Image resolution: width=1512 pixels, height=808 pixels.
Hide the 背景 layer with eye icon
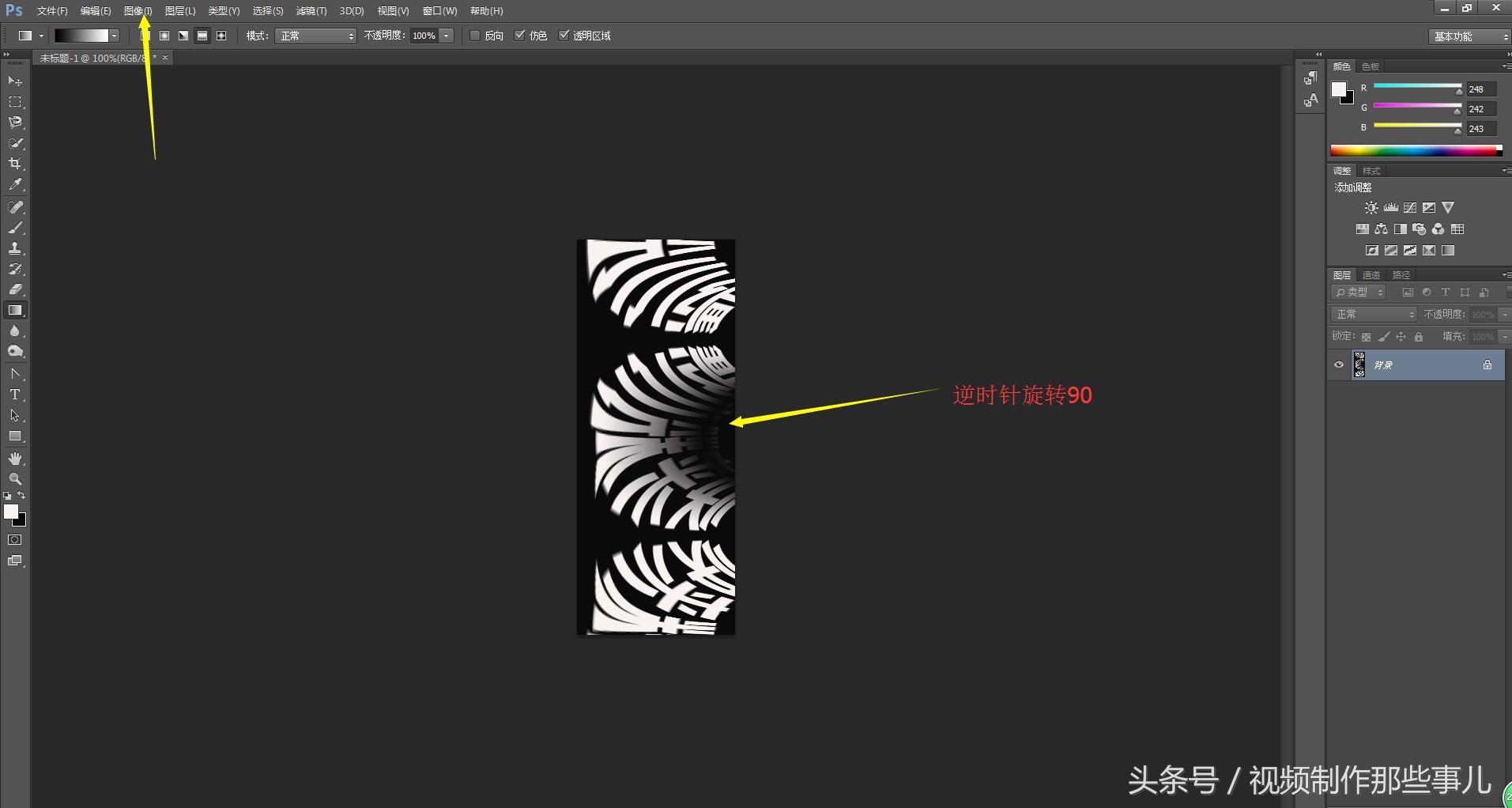(x=1339, y=365)
